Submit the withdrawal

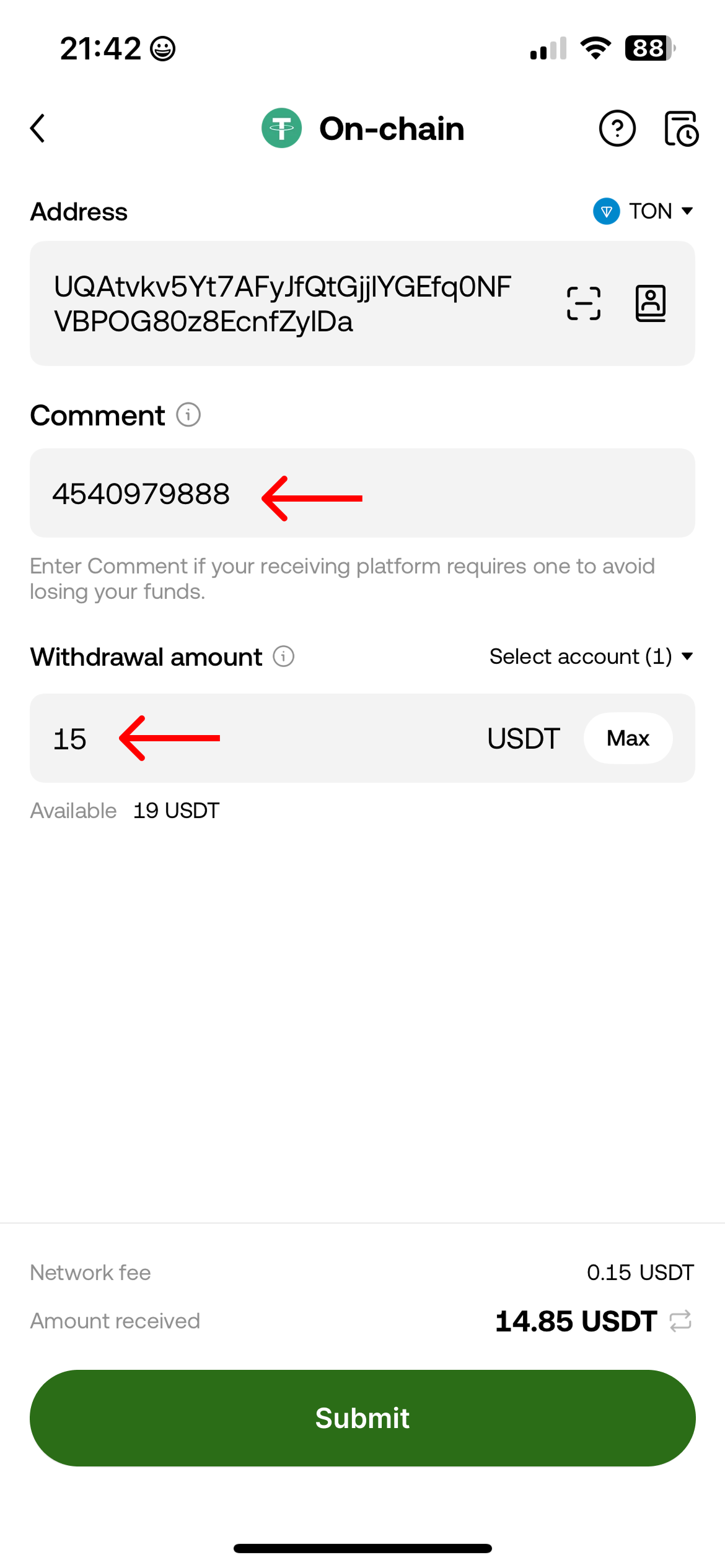coord(362,1418)
